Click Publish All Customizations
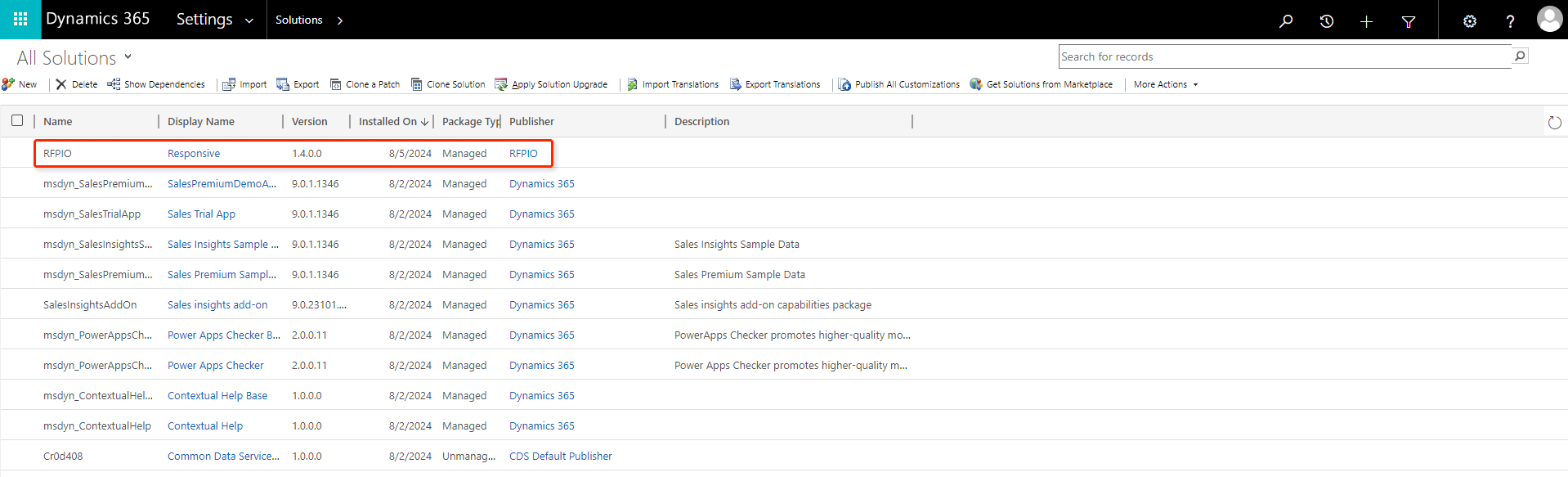 [x=899, y=84]
